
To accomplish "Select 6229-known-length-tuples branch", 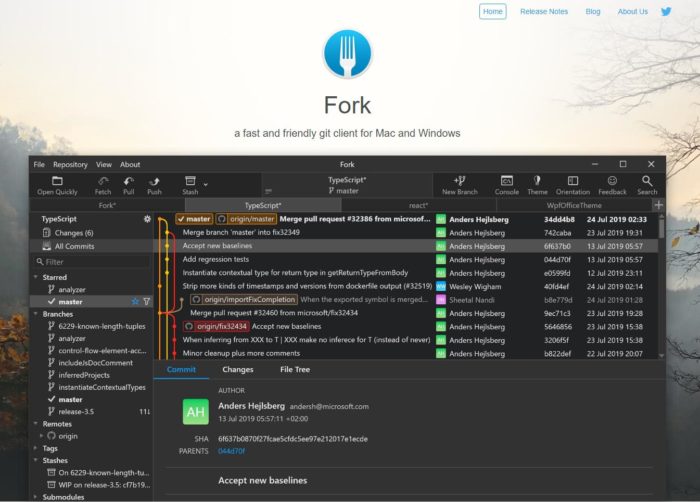I will point(92,326).
